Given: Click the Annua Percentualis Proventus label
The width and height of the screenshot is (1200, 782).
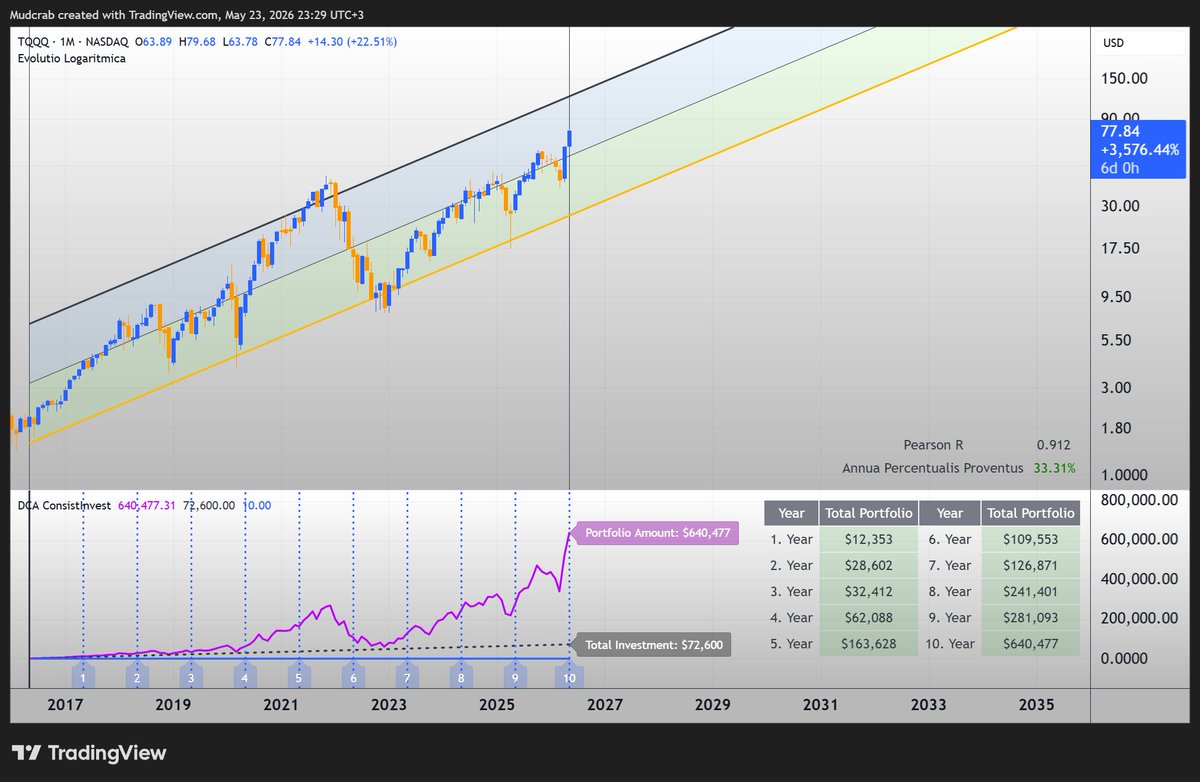Looking at the screenshot, I should coord(933,467).
